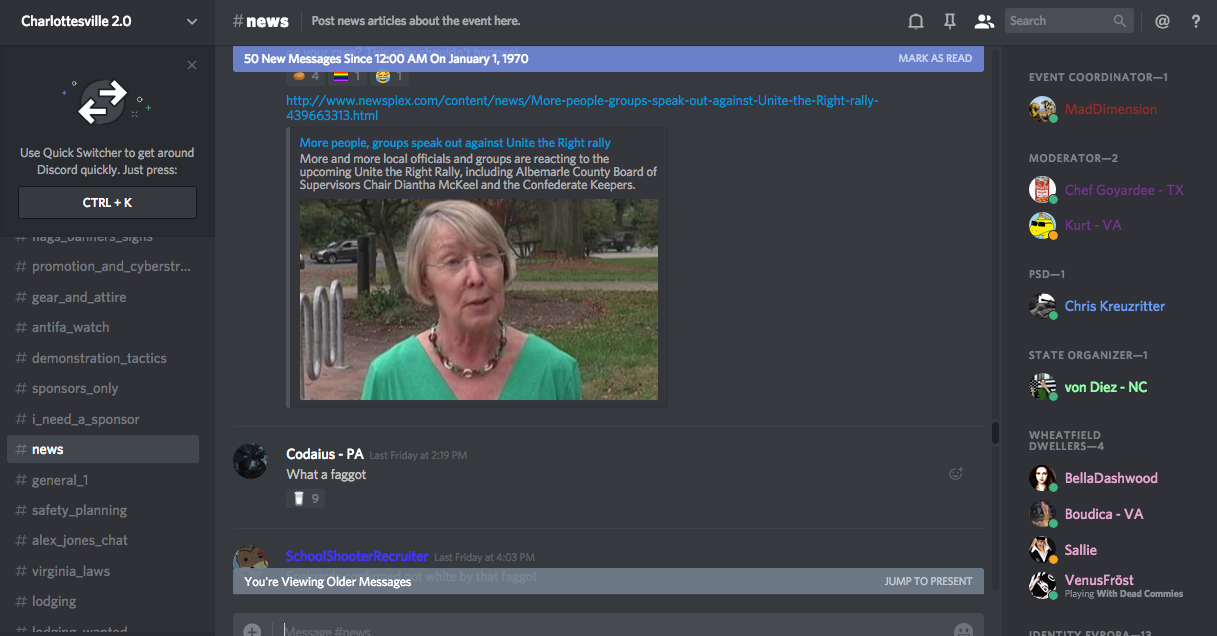Open the news article preview image
Viewport: 1217px width, 636px height.
coord(479,299)
